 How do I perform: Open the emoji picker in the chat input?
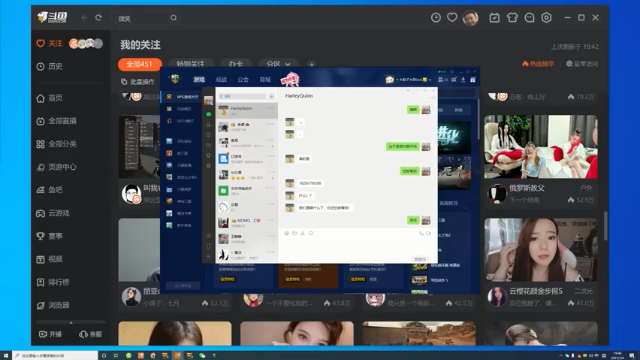point(287,233)
